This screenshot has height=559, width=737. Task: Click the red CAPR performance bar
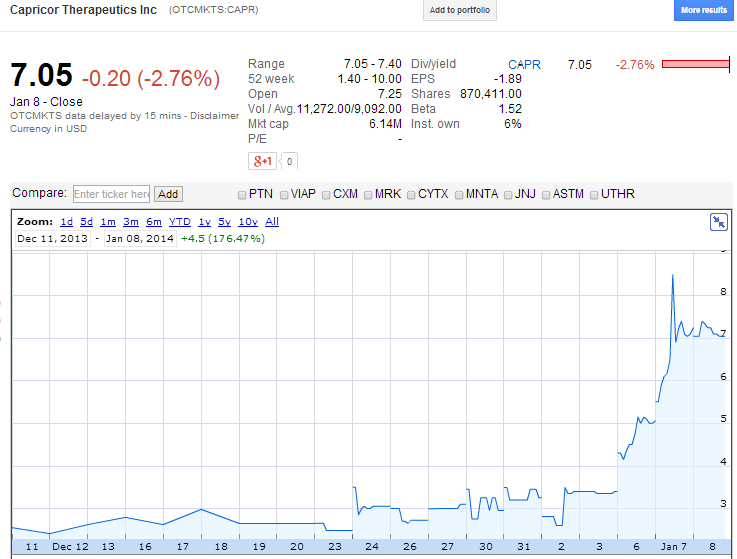point(696,64)
